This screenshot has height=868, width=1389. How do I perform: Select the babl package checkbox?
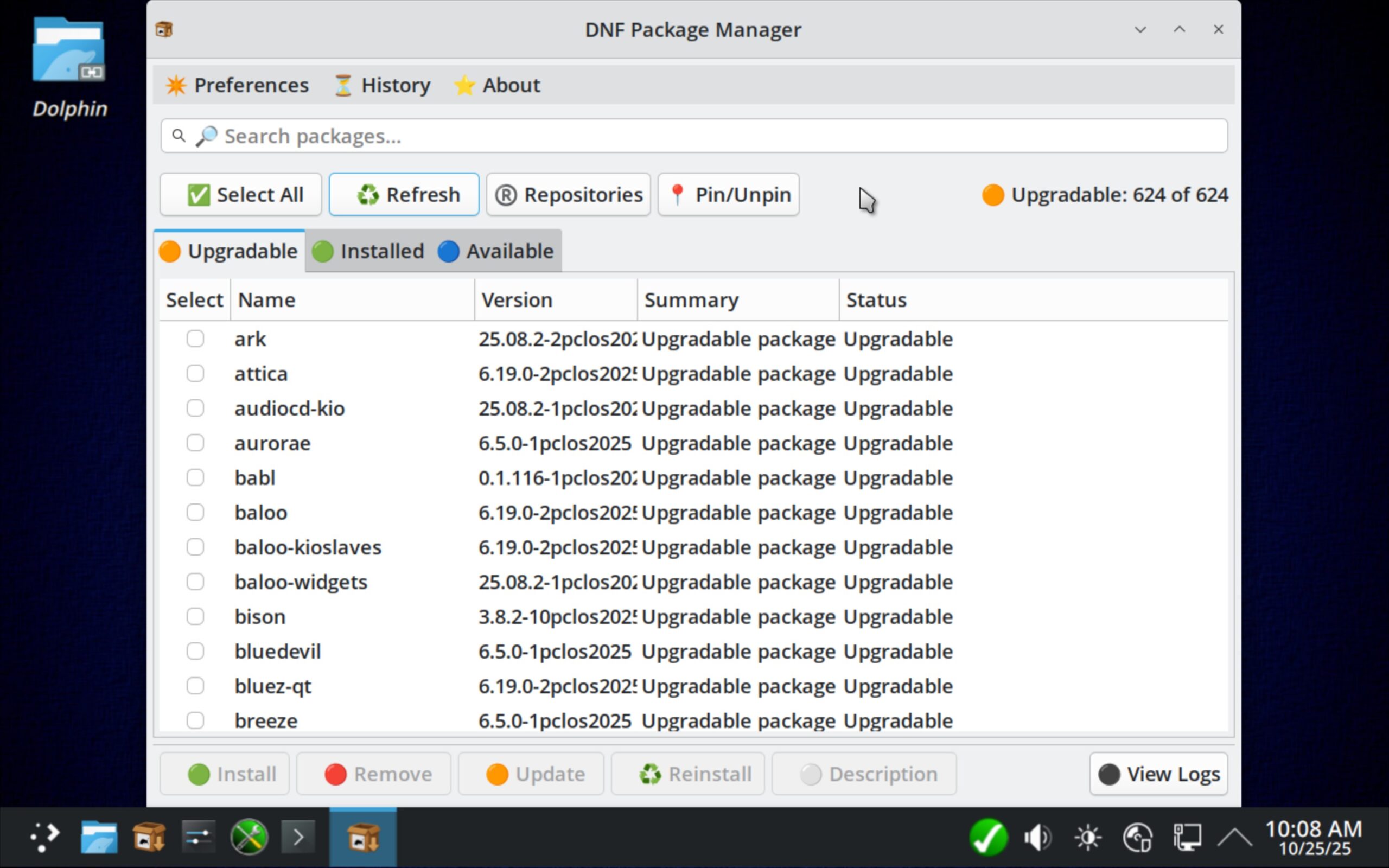(195, 477)
